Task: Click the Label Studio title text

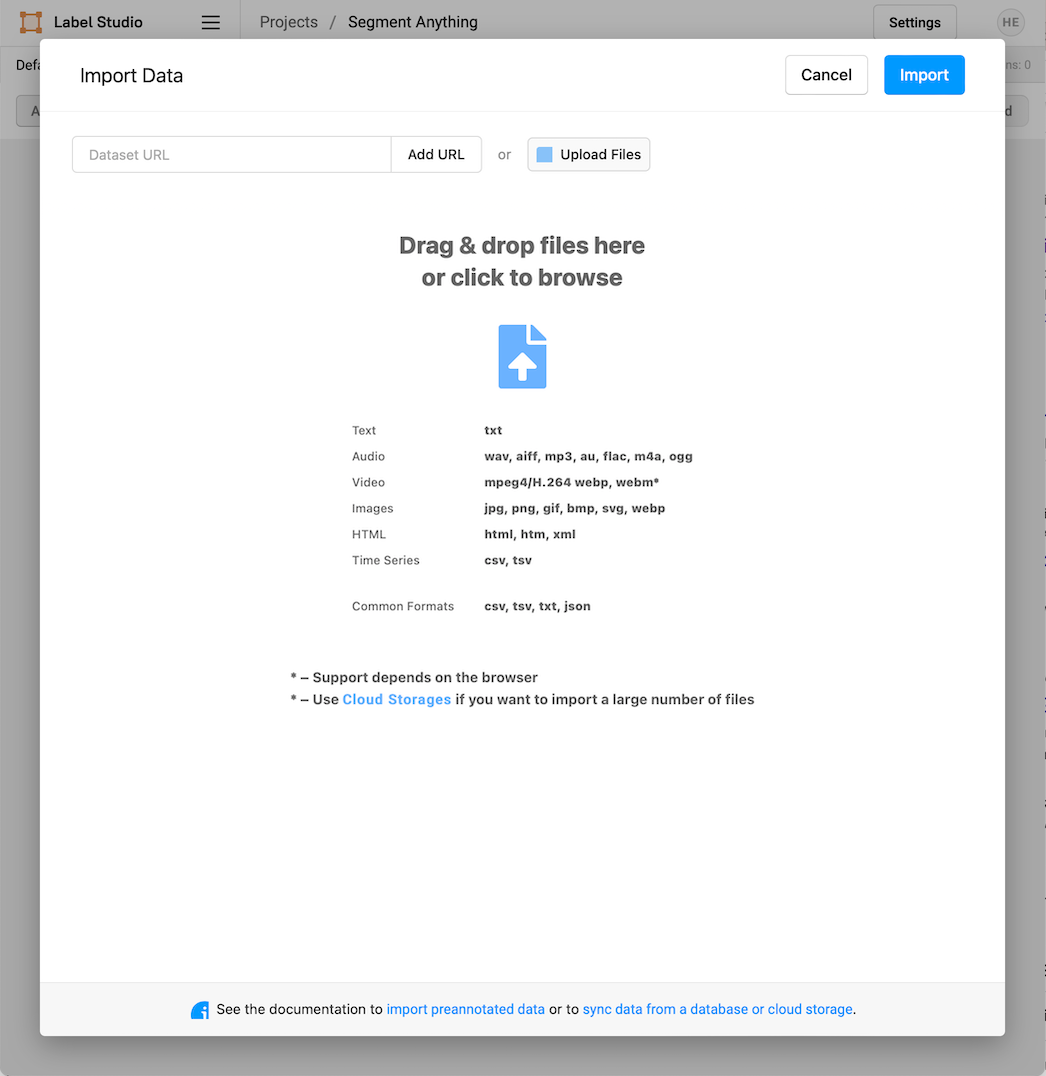Action: pyautogui.click(x=98, y=22)
